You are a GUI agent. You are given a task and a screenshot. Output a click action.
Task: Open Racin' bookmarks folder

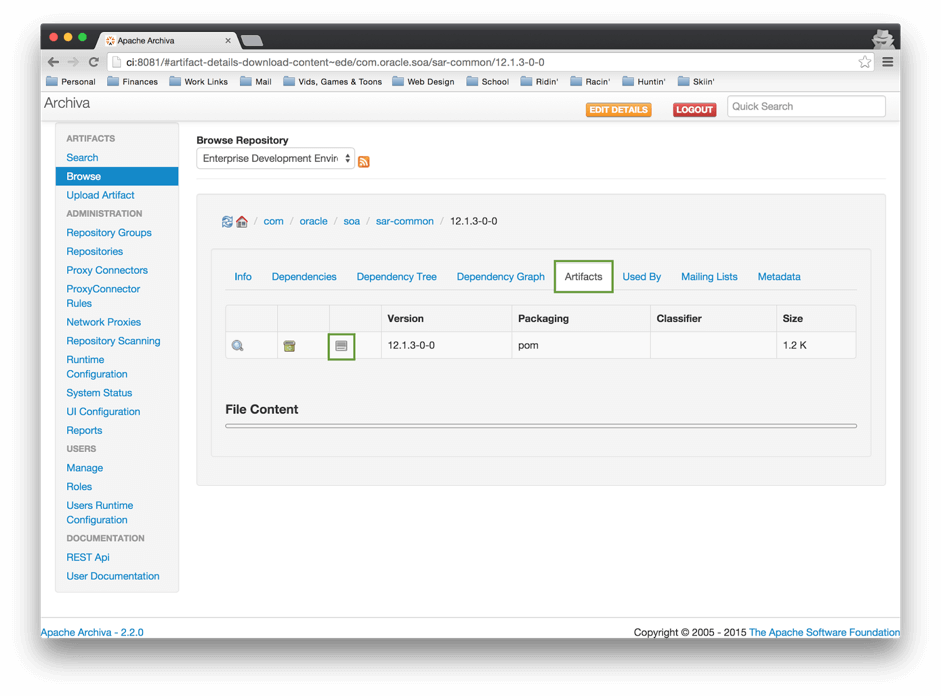591,82
